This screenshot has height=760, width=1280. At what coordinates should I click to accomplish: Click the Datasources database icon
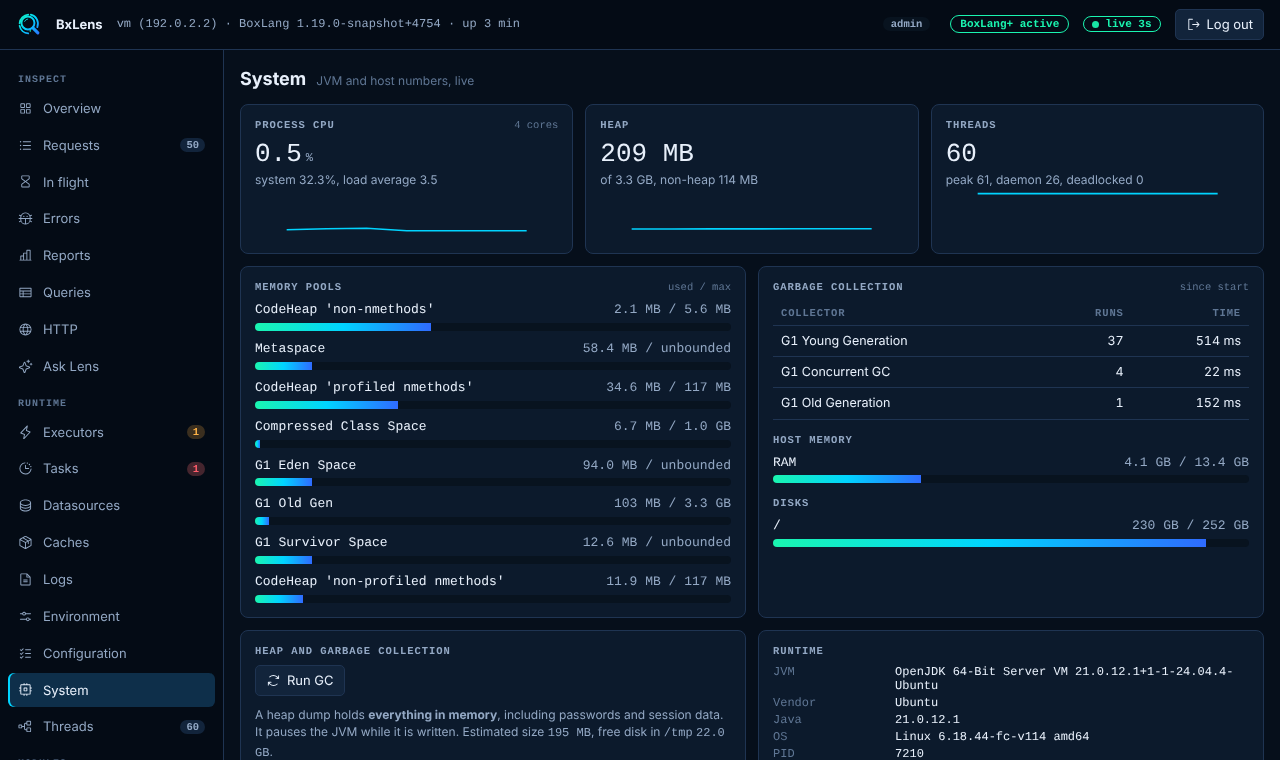point(25,505)
